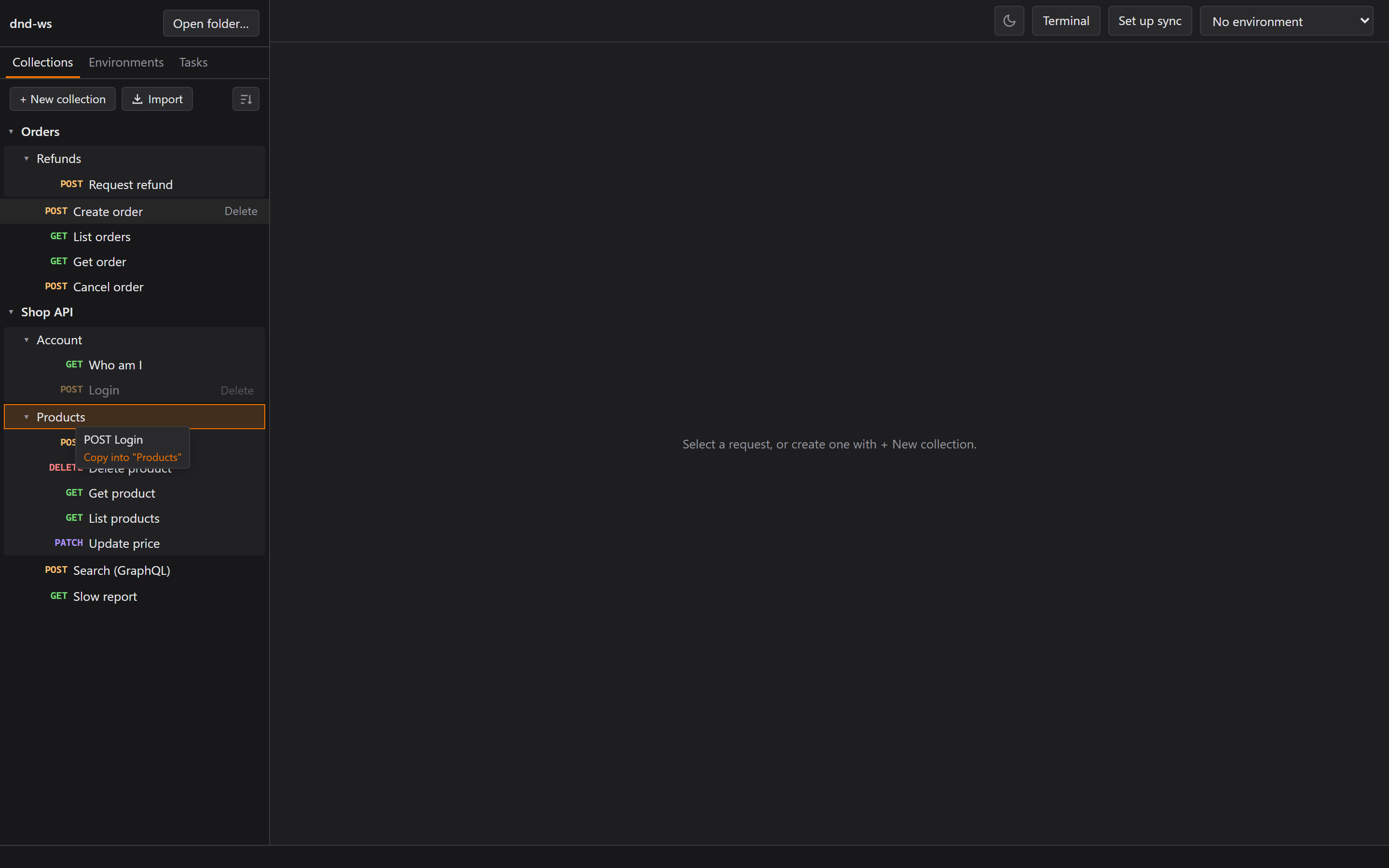Open the Get product request
The height and width of the screenshot is (868, 1389).
(x=134, y=493)
